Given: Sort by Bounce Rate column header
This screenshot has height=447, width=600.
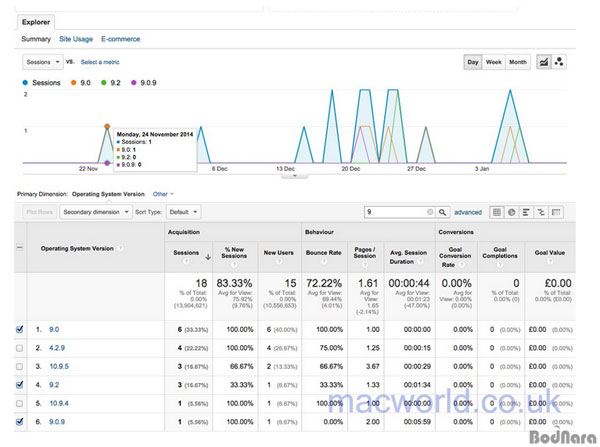Looking at the screenshot, I should [324, 253].
